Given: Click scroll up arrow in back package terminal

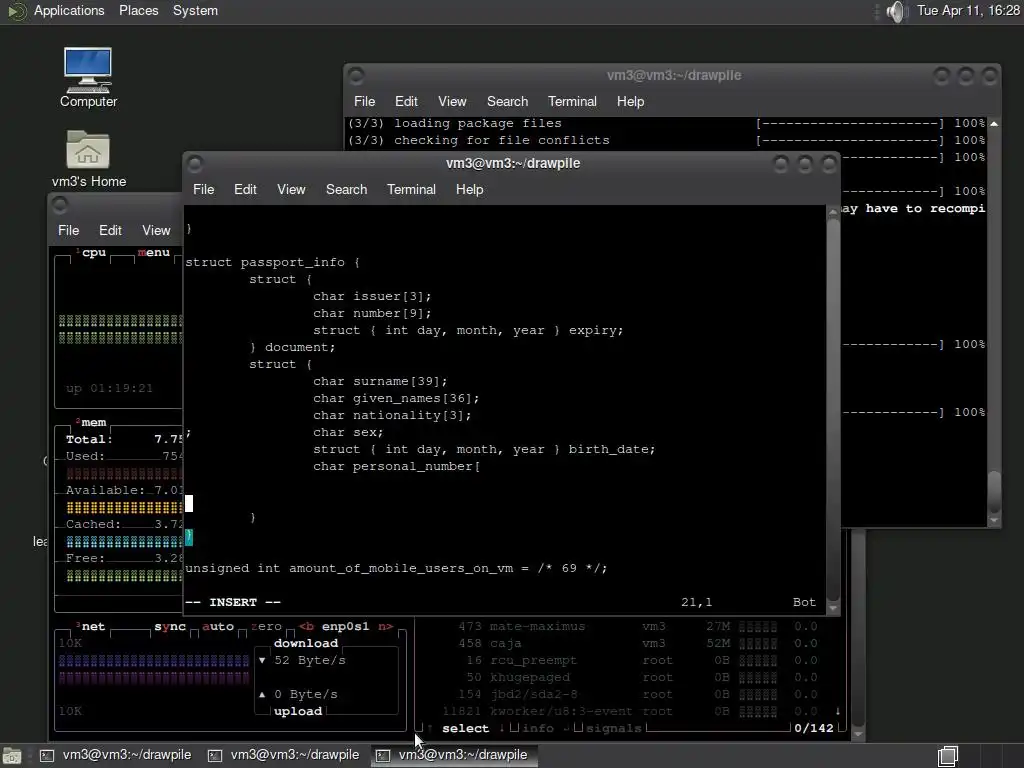Looking at the screenshot, I should (994, 123).
